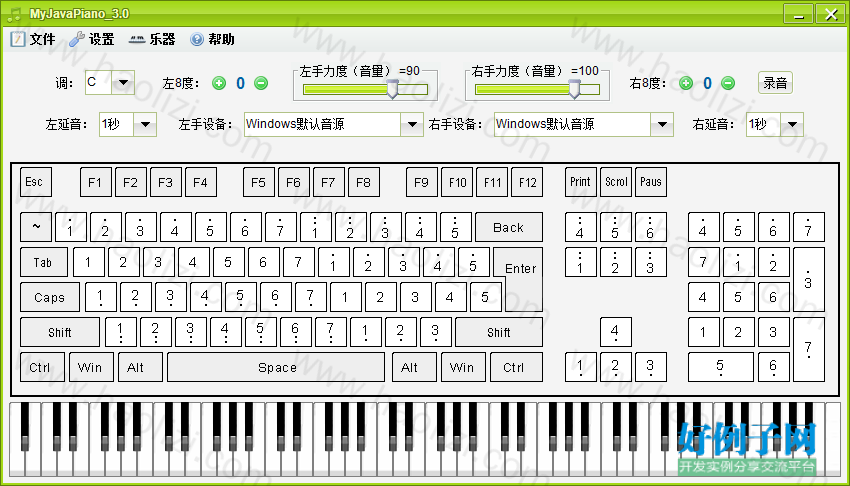Click the right Alt key
This screenshot has width=850, height=486.
[x=414, y=367]
